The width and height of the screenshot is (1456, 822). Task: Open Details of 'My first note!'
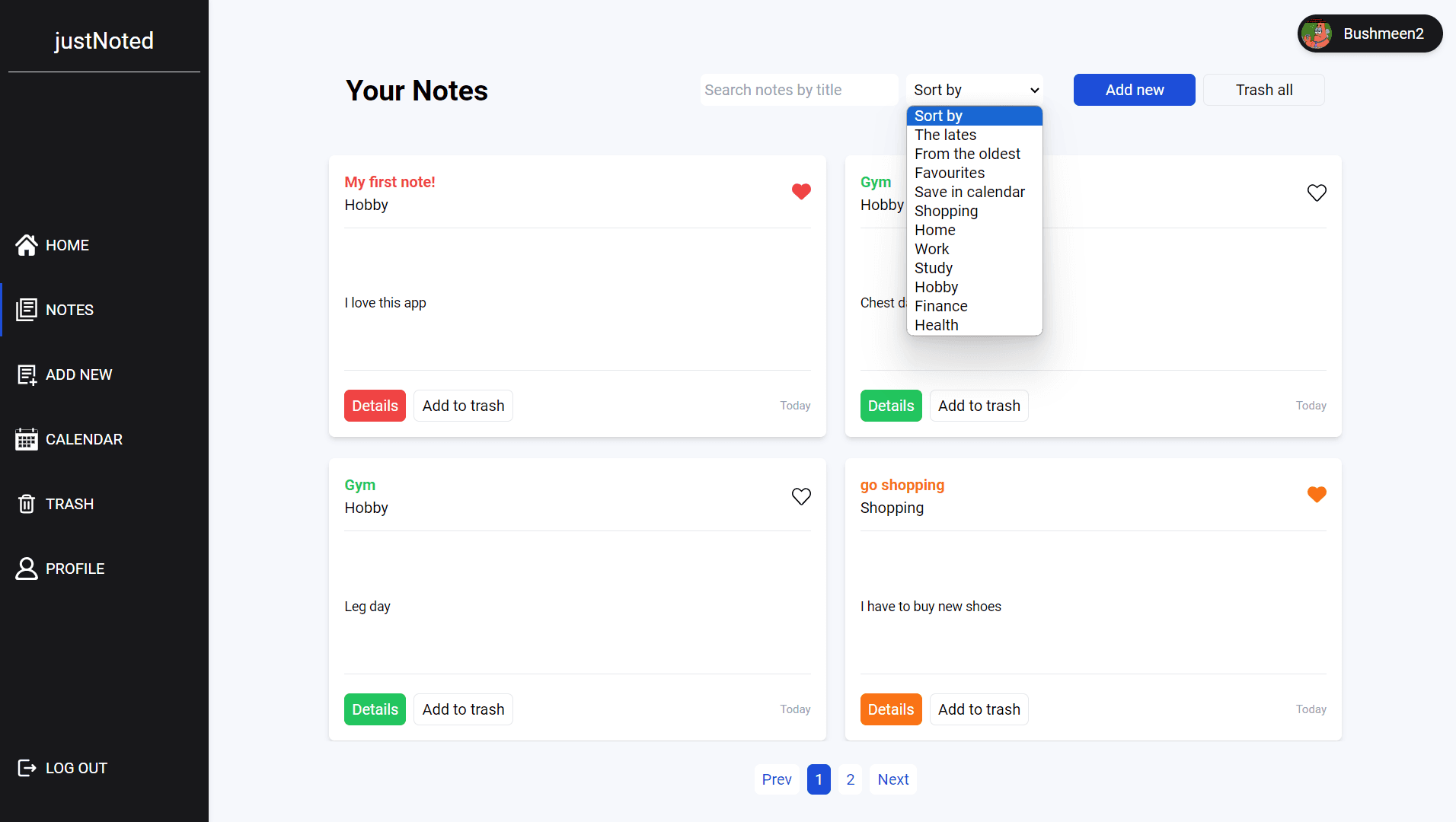point(375,406)
